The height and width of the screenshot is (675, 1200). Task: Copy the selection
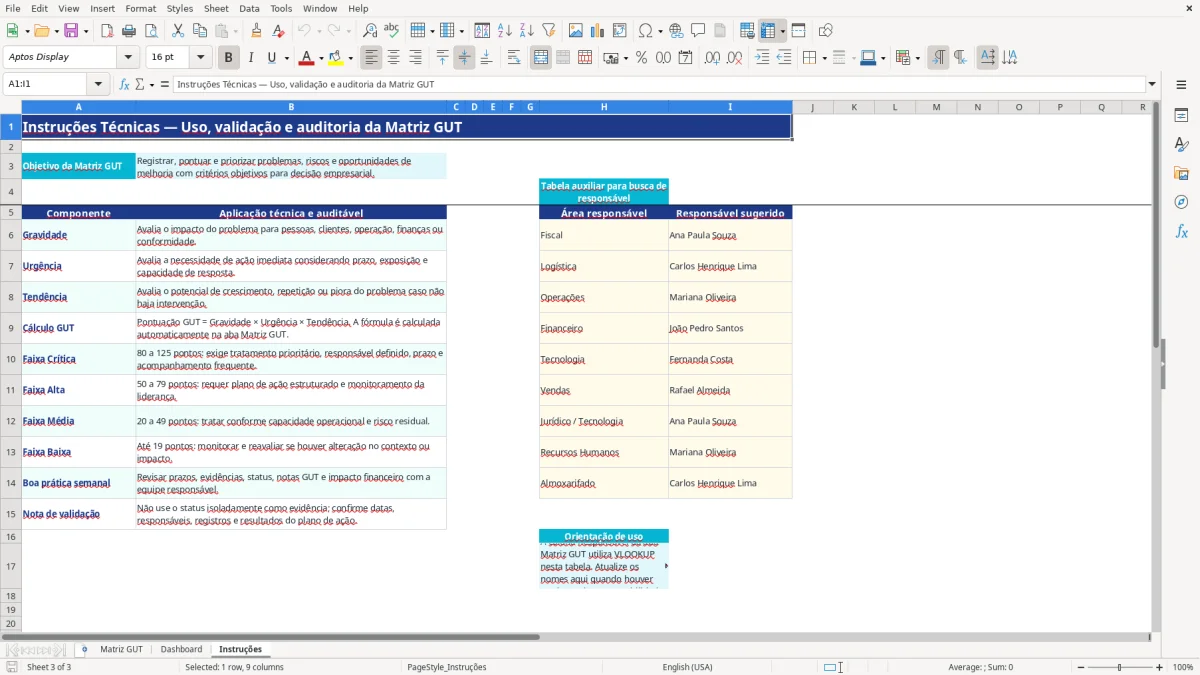(x=200, y=31)
